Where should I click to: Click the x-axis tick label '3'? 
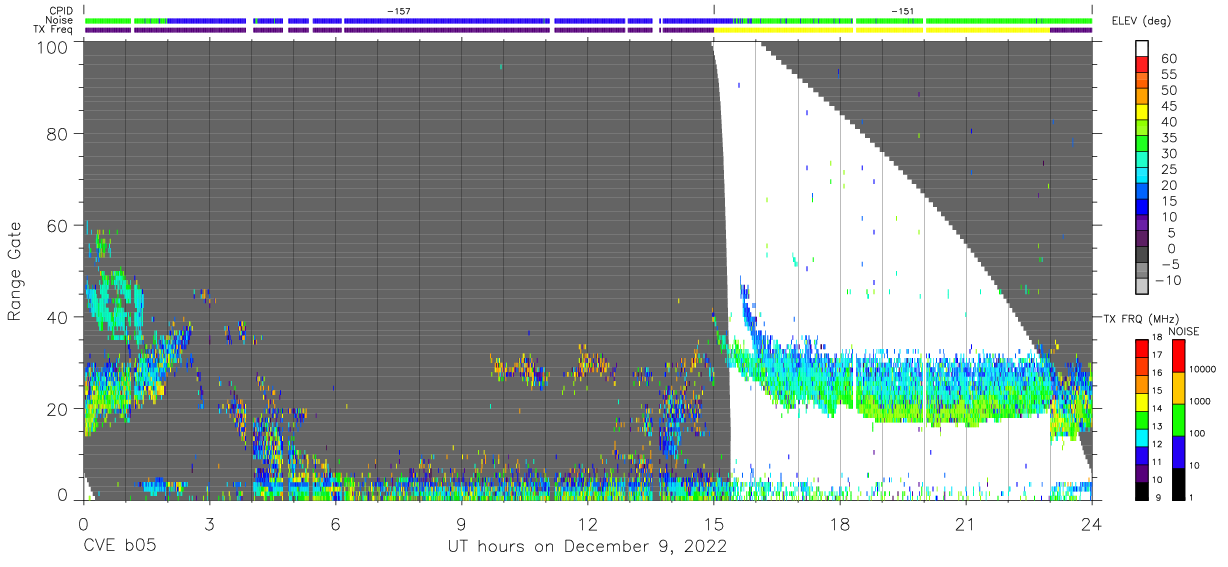[x=209, y=524]
